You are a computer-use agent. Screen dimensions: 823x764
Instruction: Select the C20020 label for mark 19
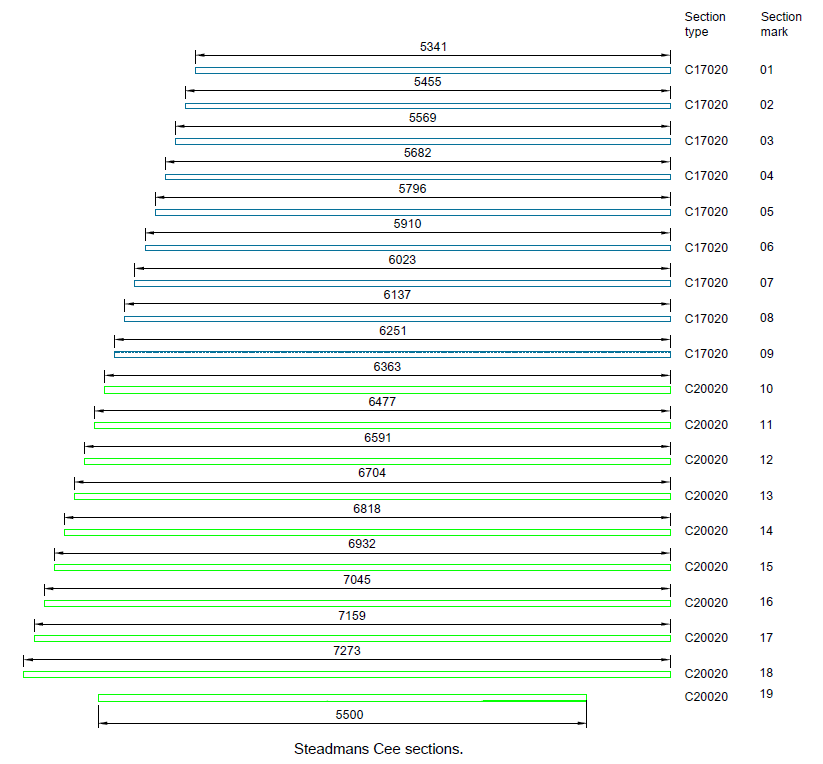pos(706,696)
